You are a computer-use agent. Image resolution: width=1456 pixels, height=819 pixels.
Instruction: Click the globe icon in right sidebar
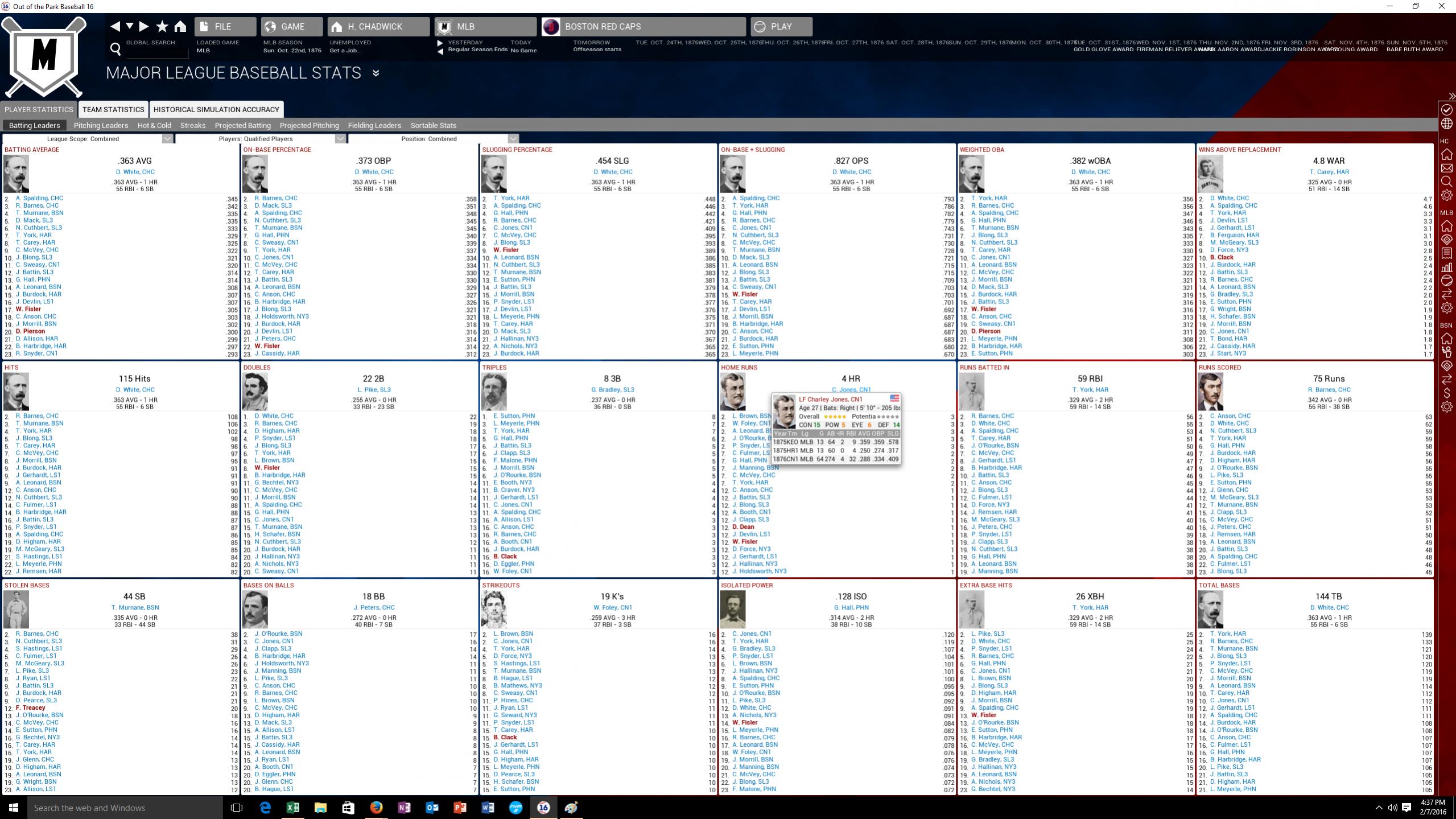click(1446, 124)
